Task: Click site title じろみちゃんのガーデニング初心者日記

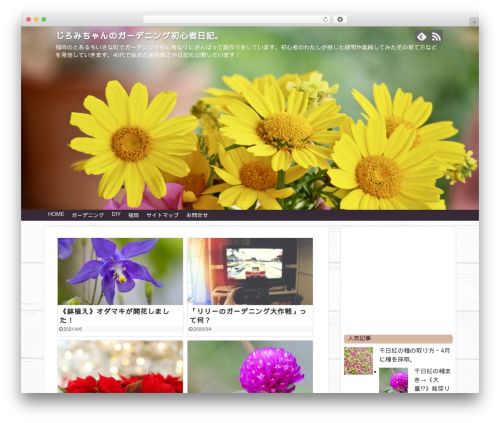Action: [x=138, y=36]
